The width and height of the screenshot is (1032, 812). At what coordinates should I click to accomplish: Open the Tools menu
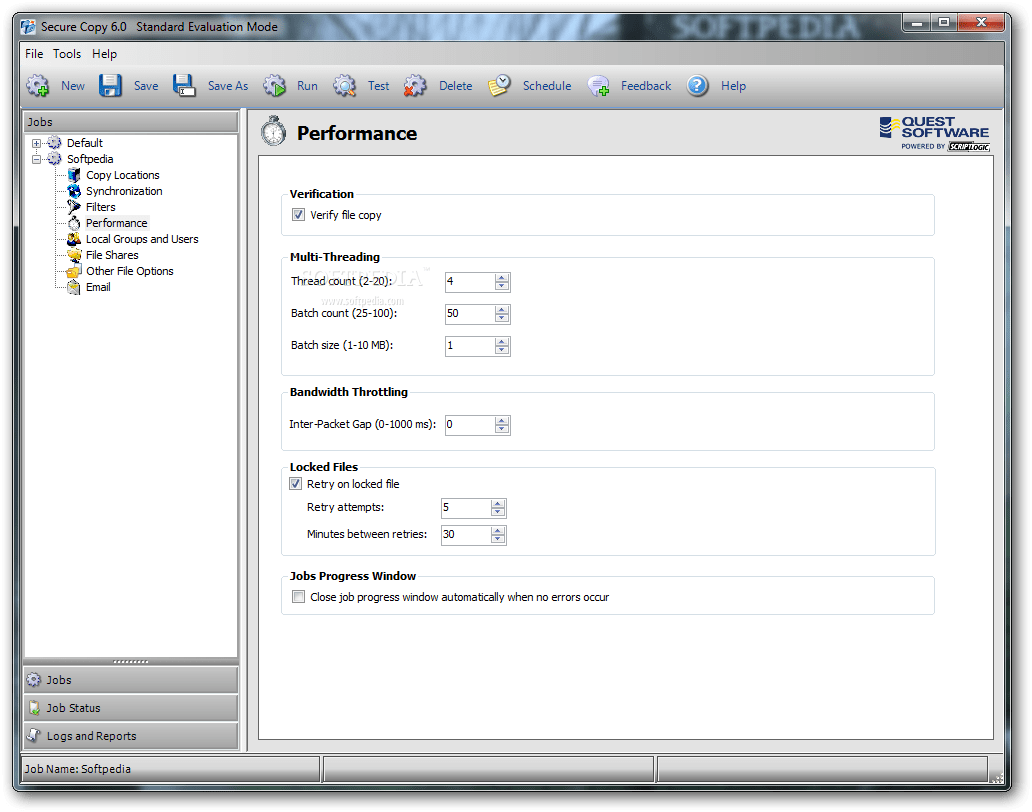67,54
